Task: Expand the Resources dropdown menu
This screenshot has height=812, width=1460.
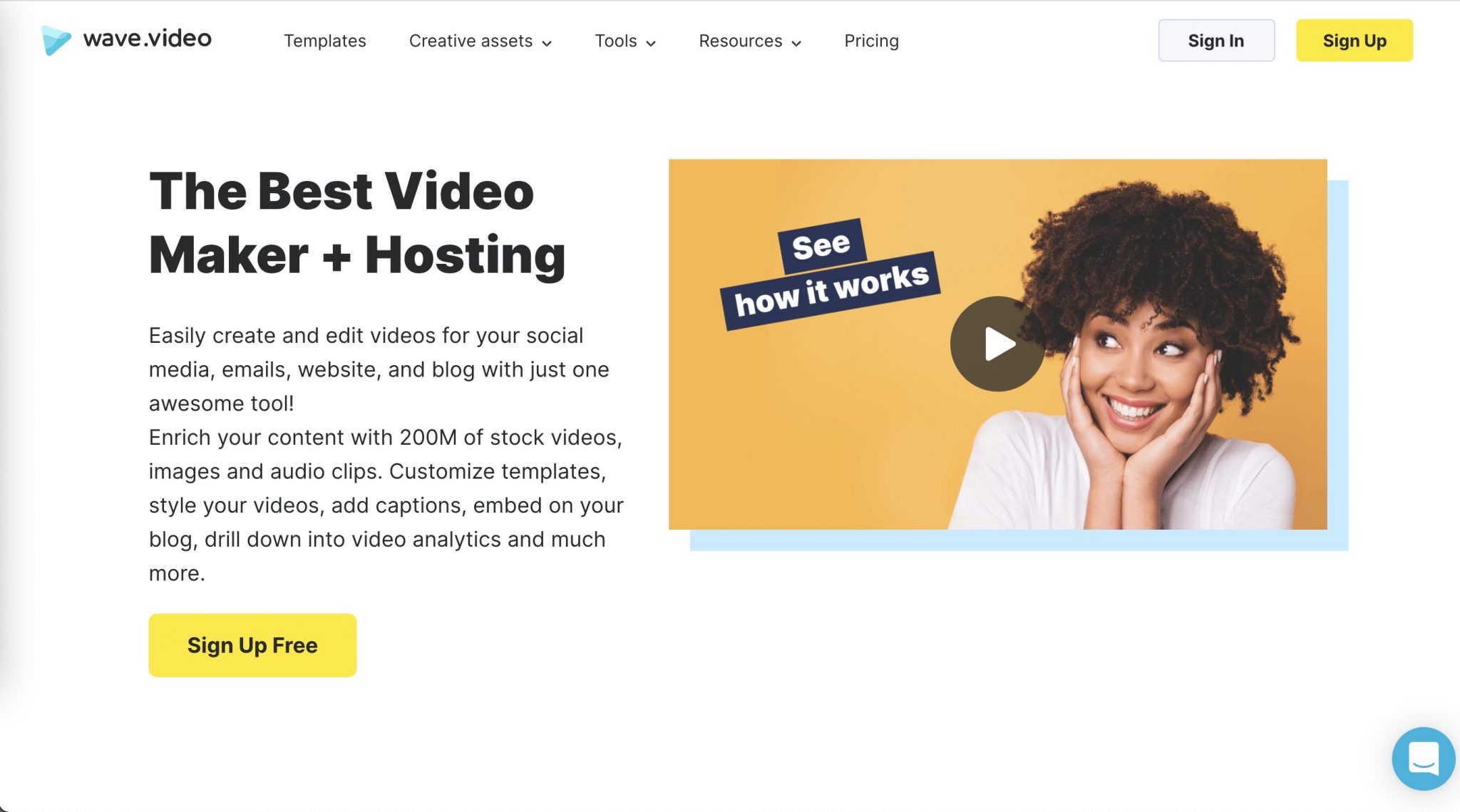Action: tap(750, 41)
